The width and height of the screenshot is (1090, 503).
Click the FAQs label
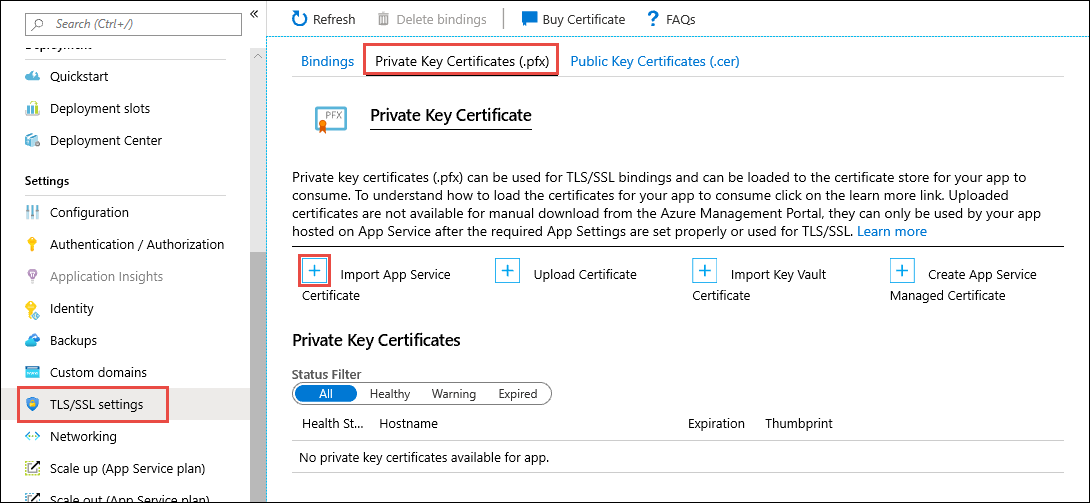point(681,19)
